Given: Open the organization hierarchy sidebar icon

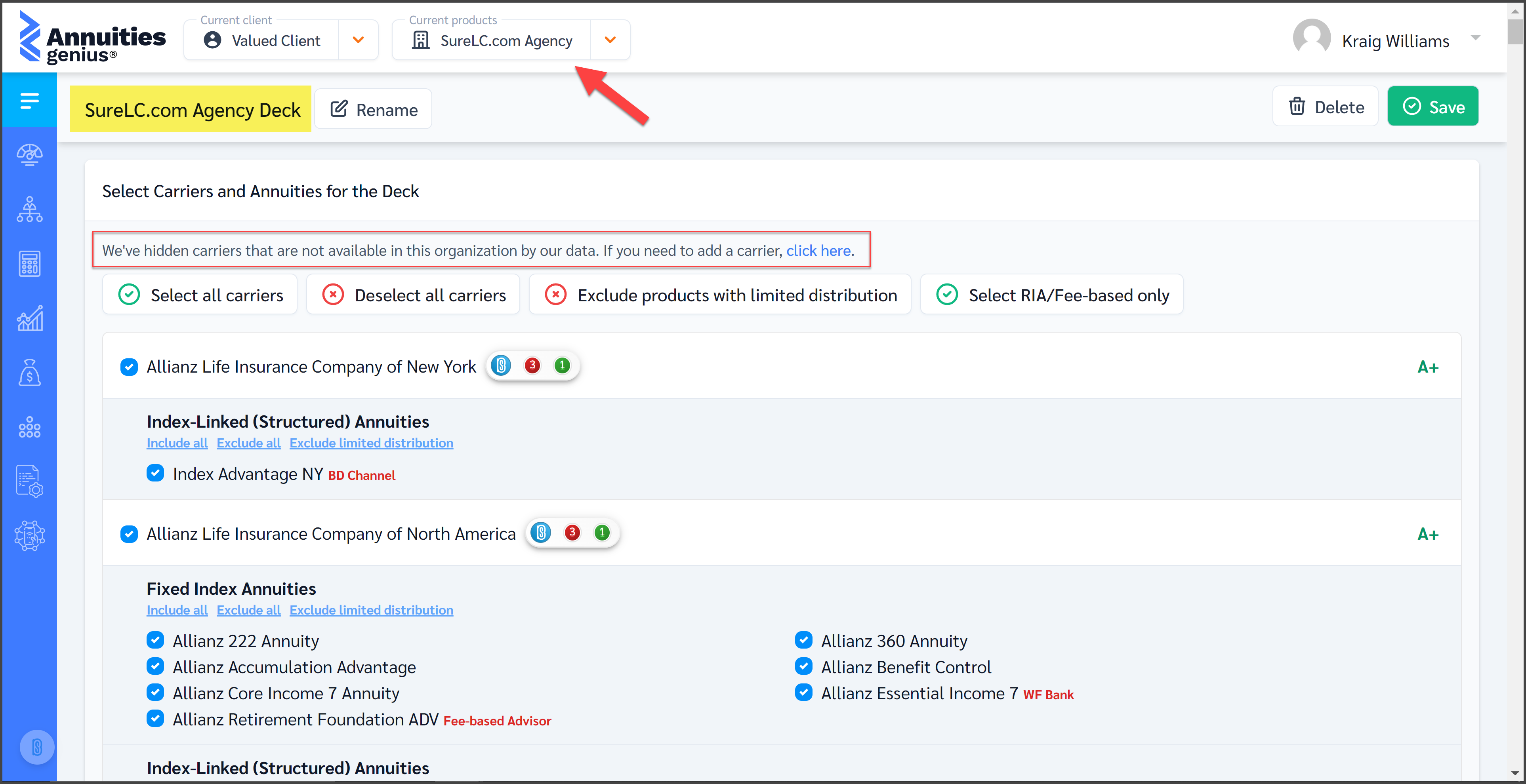Looking at the screenshot, I should 30,209.
